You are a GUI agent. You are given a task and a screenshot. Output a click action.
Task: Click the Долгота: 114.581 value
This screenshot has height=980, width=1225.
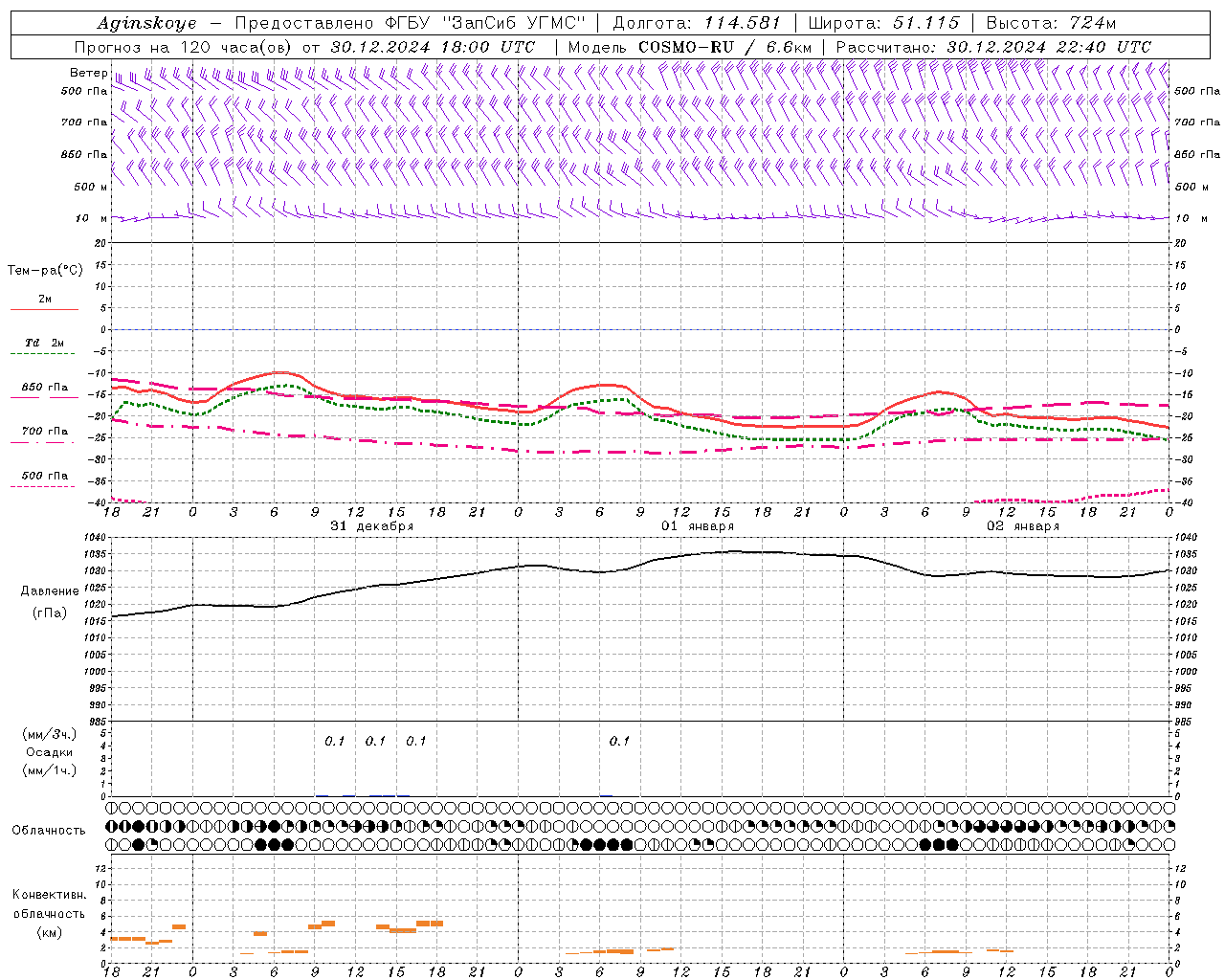click(697, 23)
